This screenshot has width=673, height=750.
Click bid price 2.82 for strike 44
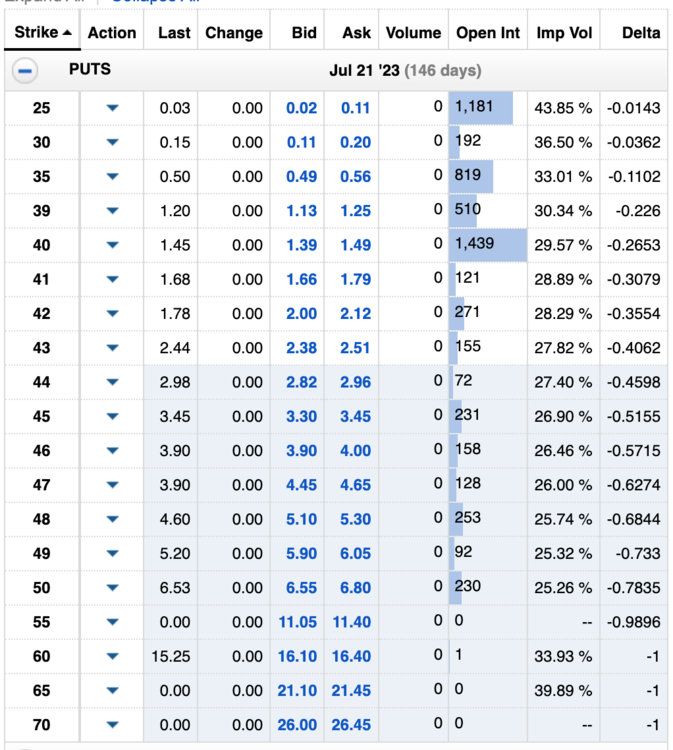tap(301, 382)
